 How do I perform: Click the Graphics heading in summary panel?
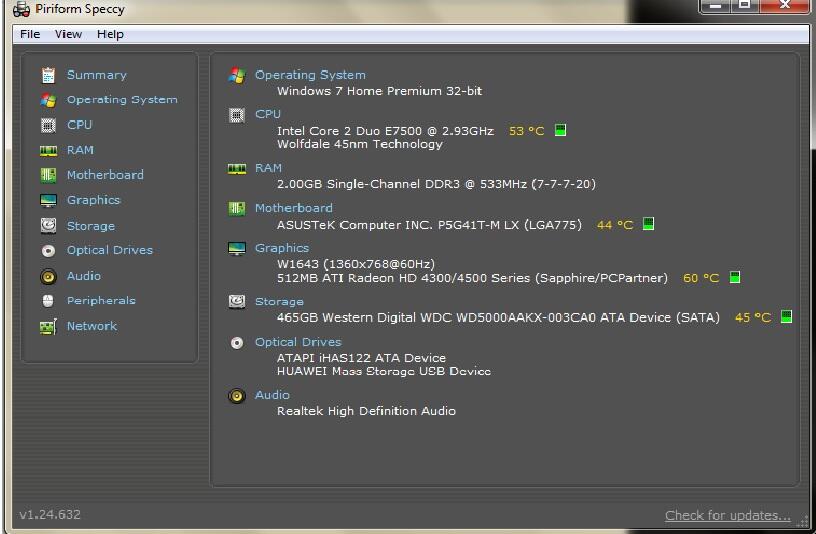[282, 248]
